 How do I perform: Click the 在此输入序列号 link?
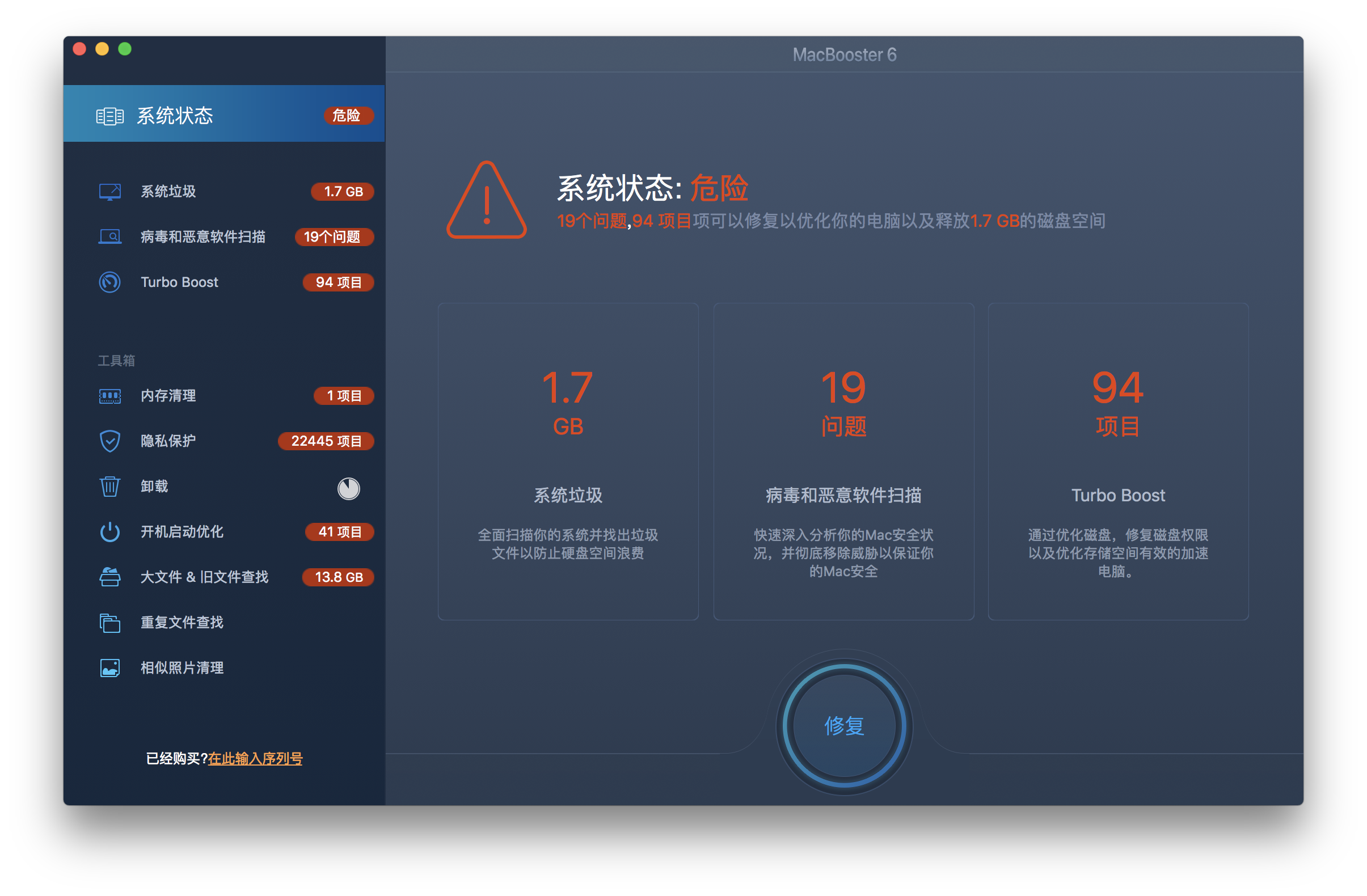coord(256,759)
